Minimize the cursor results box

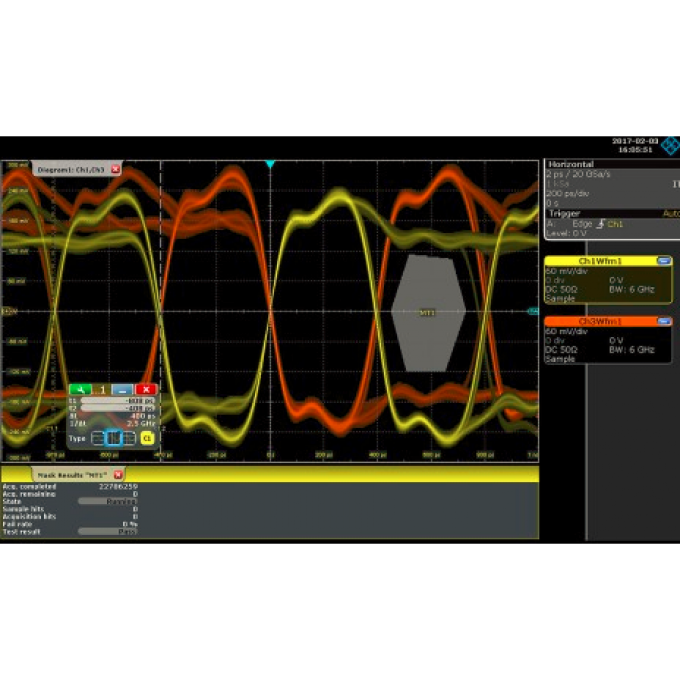(x=122, y=389)
